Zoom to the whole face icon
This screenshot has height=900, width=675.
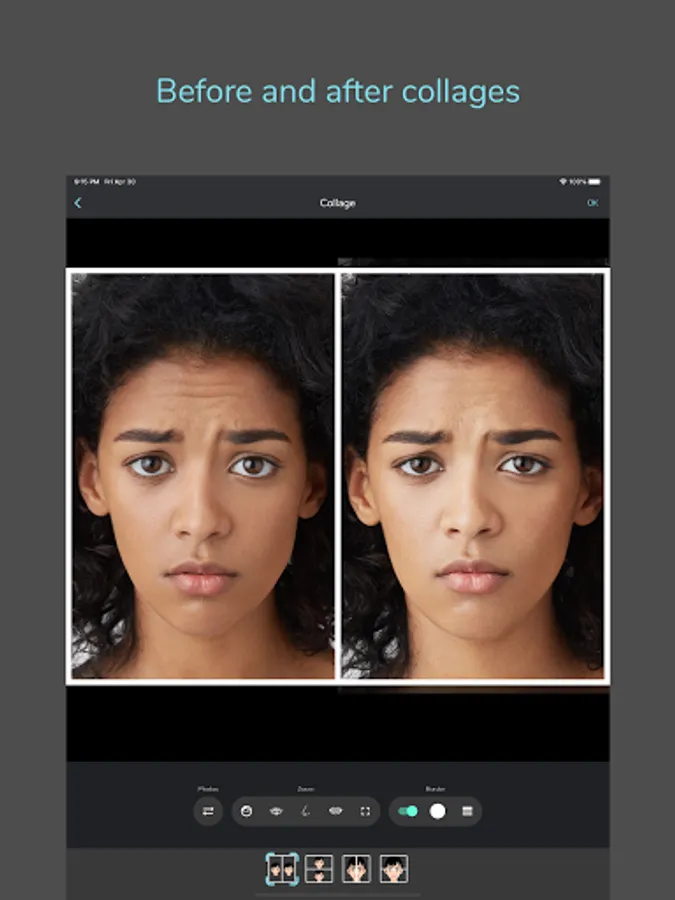(x=246, y=811)
